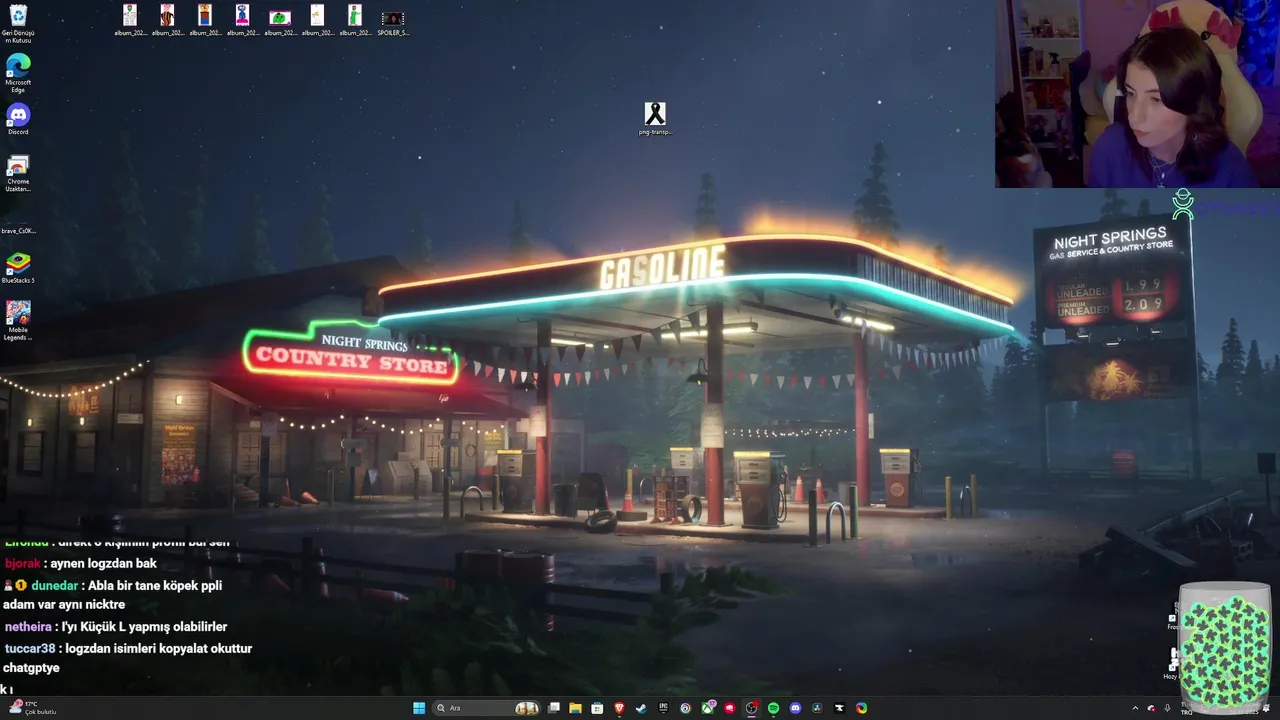Click the red notification tray icon

pos(1152,708)
